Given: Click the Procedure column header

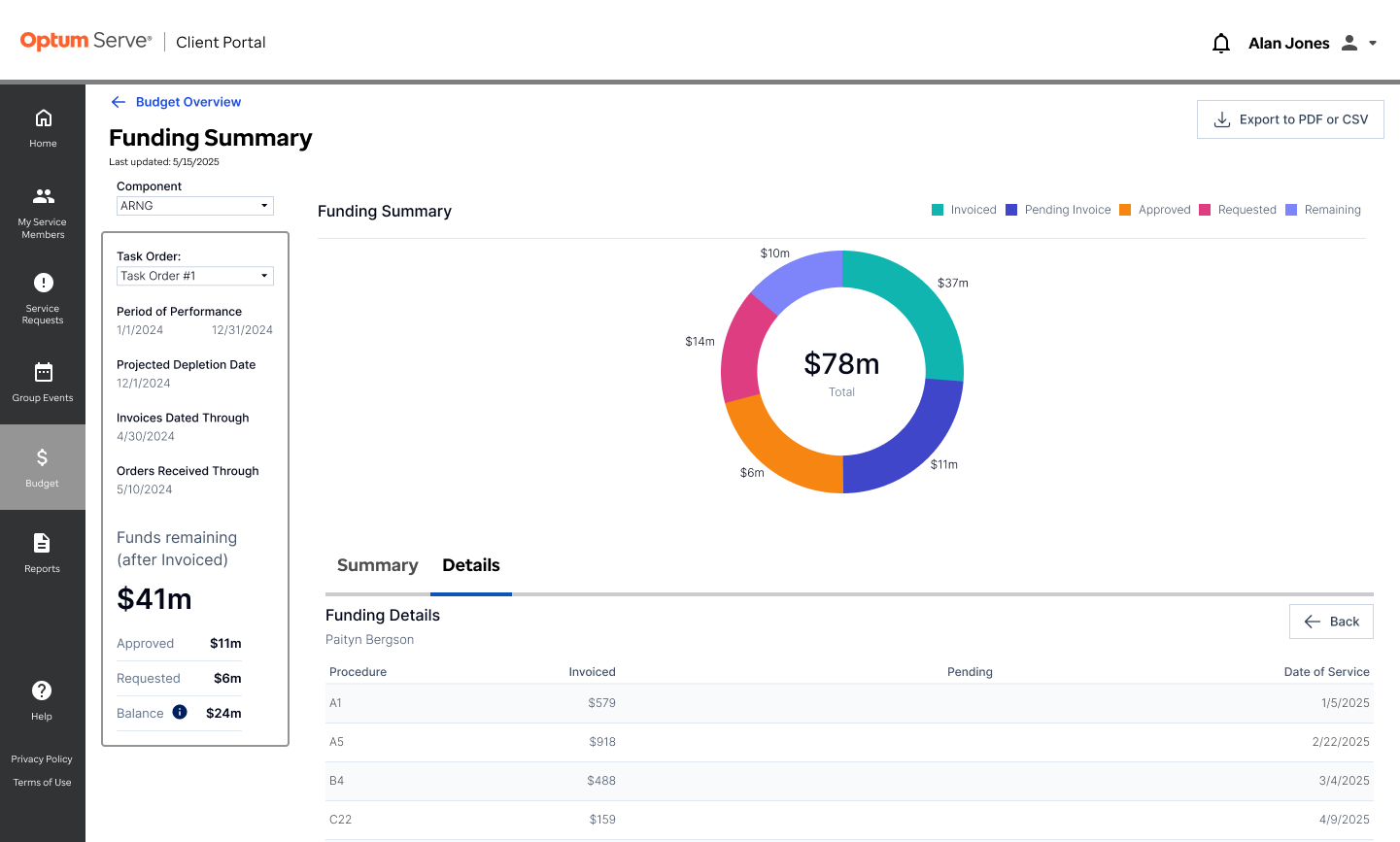Looking at the screenshot, I should [x=358, y=672].
